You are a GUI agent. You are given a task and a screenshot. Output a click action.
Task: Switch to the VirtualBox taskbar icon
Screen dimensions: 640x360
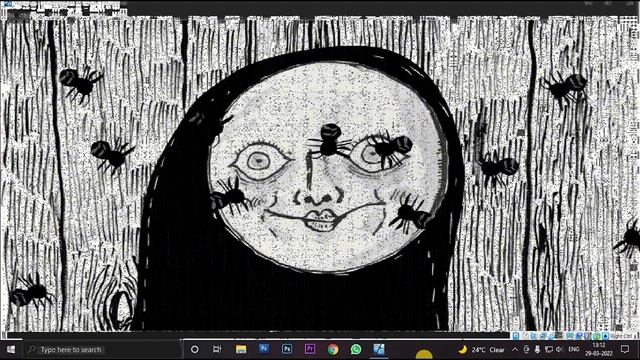click(x=379, y=349)
